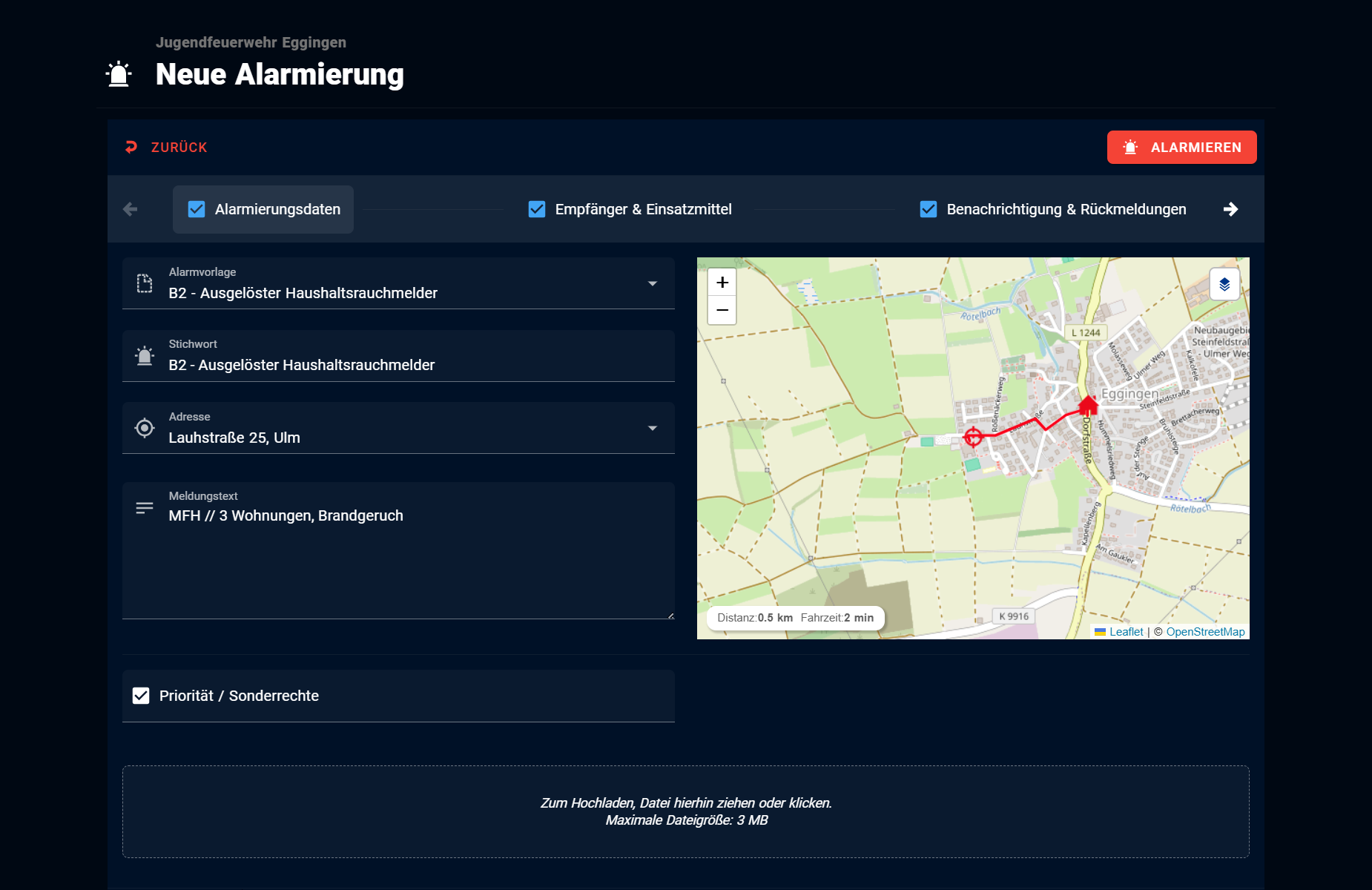Image resolution: width=1372 pixels, height=890 pixels.
Task: Open the Empfänger & Einsatzmittel tab
Action: (x=642, y=209)
